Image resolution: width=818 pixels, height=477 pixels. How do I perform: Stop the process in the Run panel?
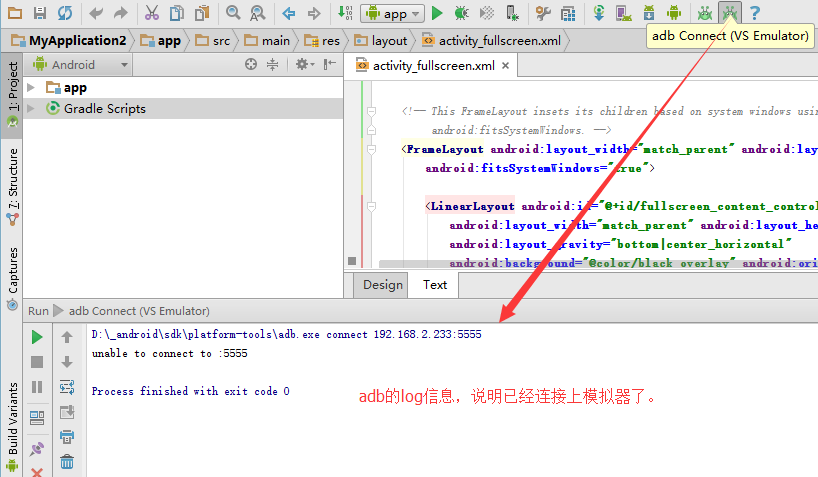point(37,362)
